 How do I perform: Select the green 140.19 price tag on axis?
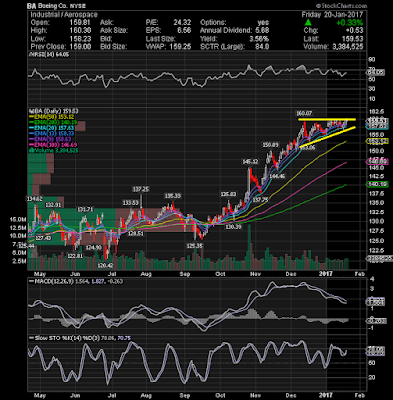pos(377,184)
